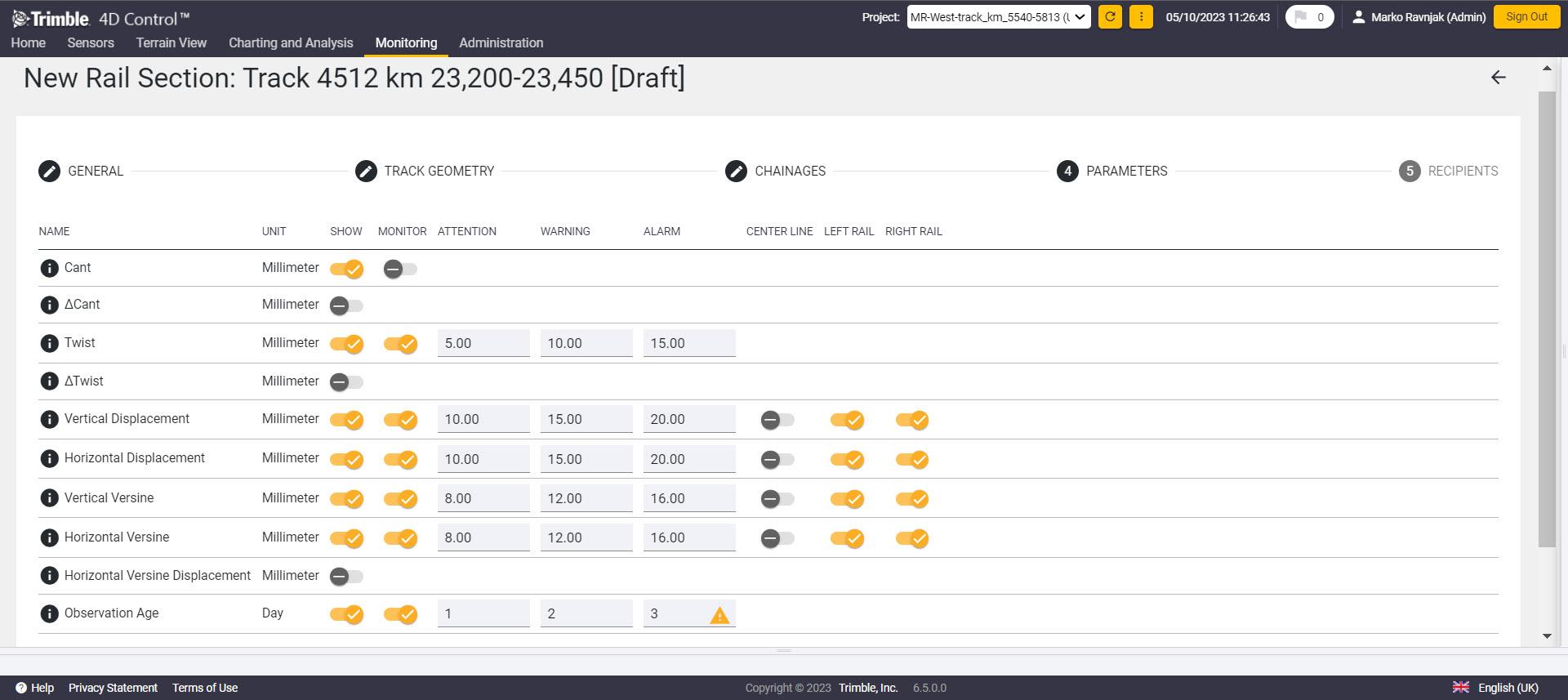Screen dimensions: 1568x700
Task: Click the back arrow to leave the wizard
Action: (1498, 78)
